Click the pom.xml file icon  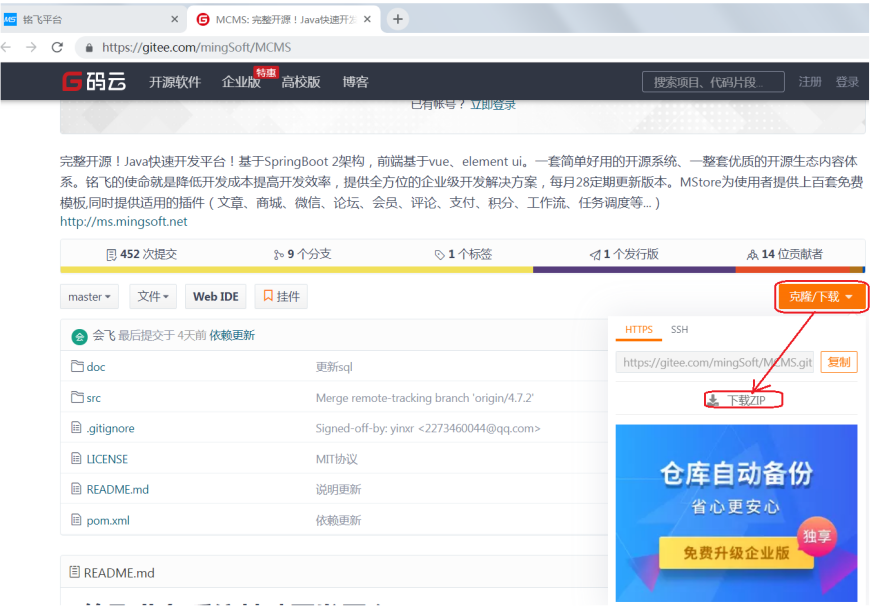pyautogui.click(x=76, y=520)
